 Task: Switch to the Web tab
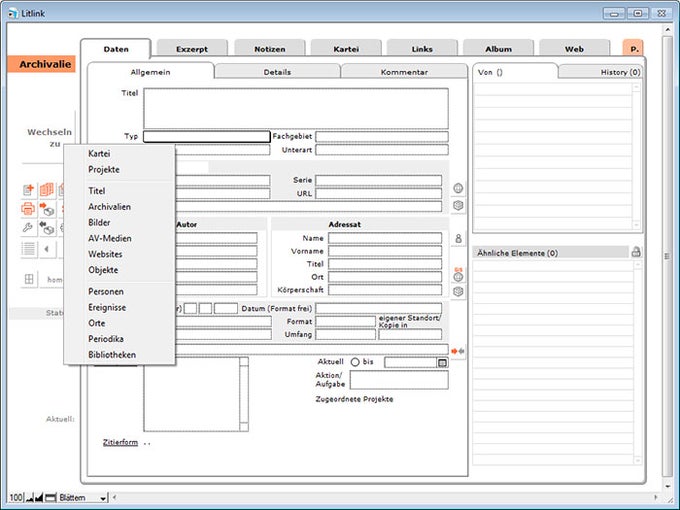point(574,49)
